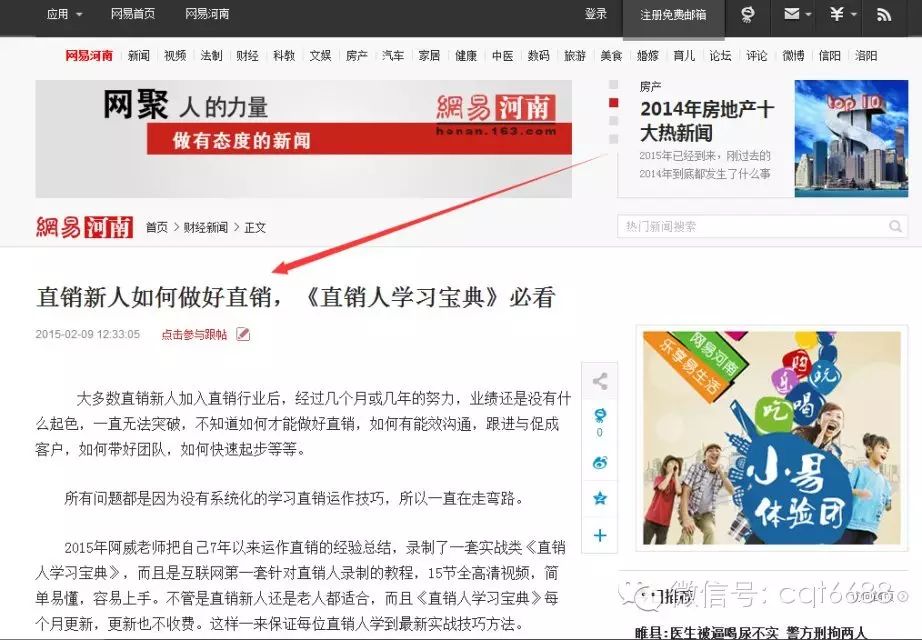The width and height of the screenshot is (922, 640).
Task: Open the 健康 channel
Action: point(466,56)
